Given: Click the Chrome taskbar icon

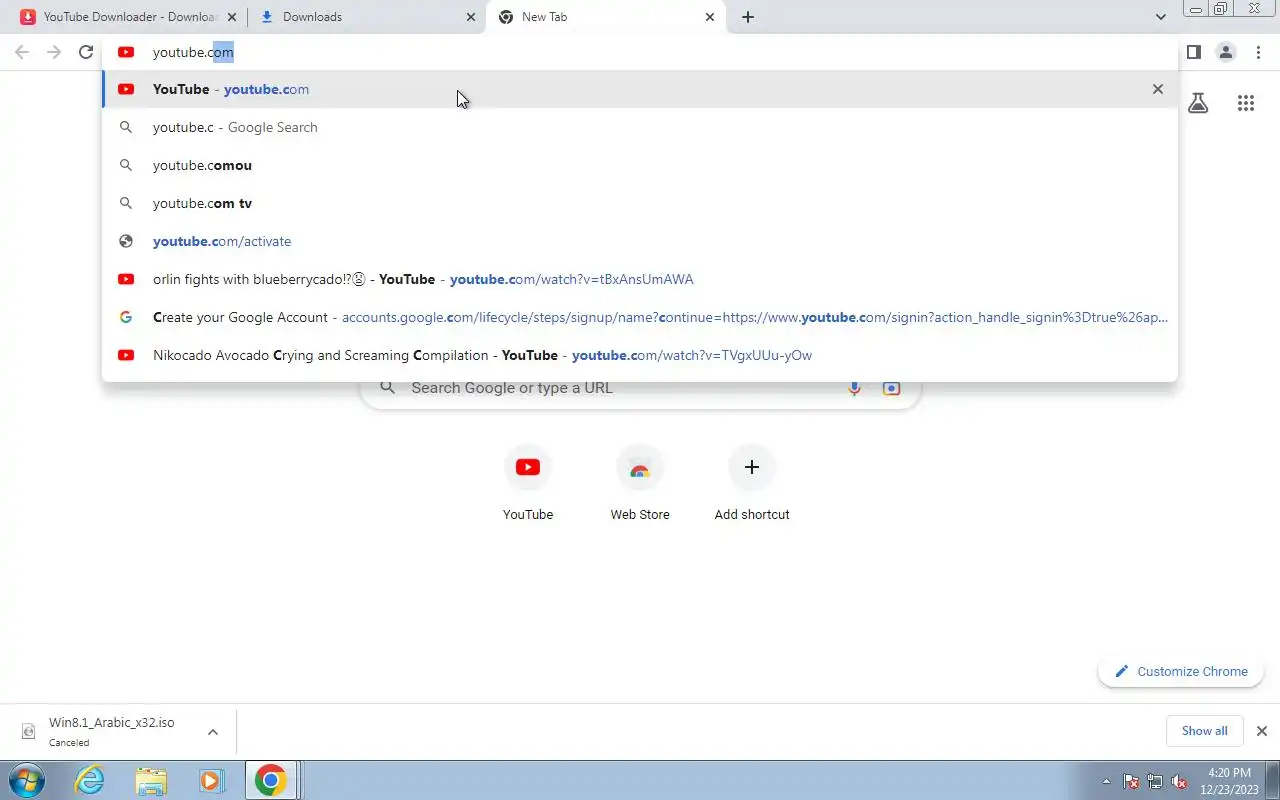Looking at the screenshot, I should click(270, 780).
